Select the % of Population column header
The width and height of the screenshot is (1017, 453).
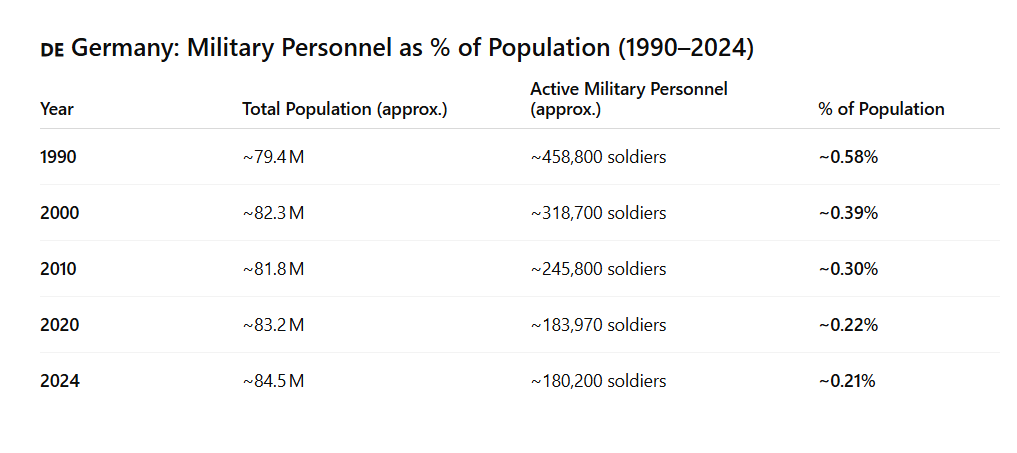(880, 109)
